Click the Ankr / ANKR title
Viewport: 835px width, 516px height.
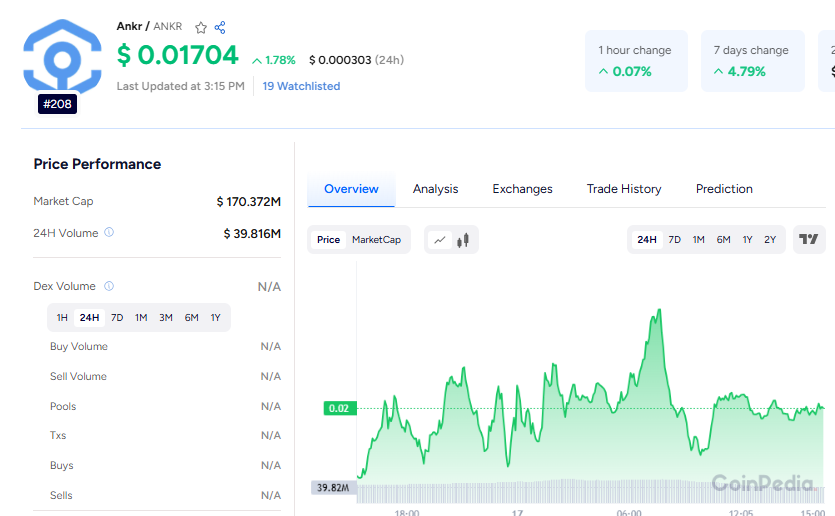coord(150,26)
